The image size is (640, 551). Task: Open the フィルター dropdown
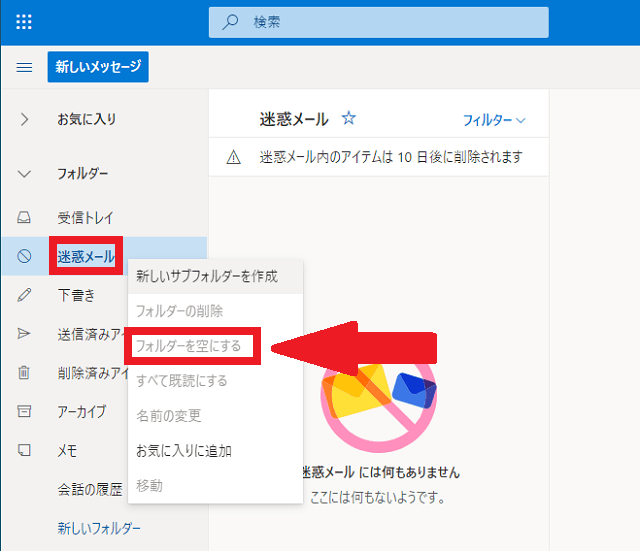[x=494, y=120]
